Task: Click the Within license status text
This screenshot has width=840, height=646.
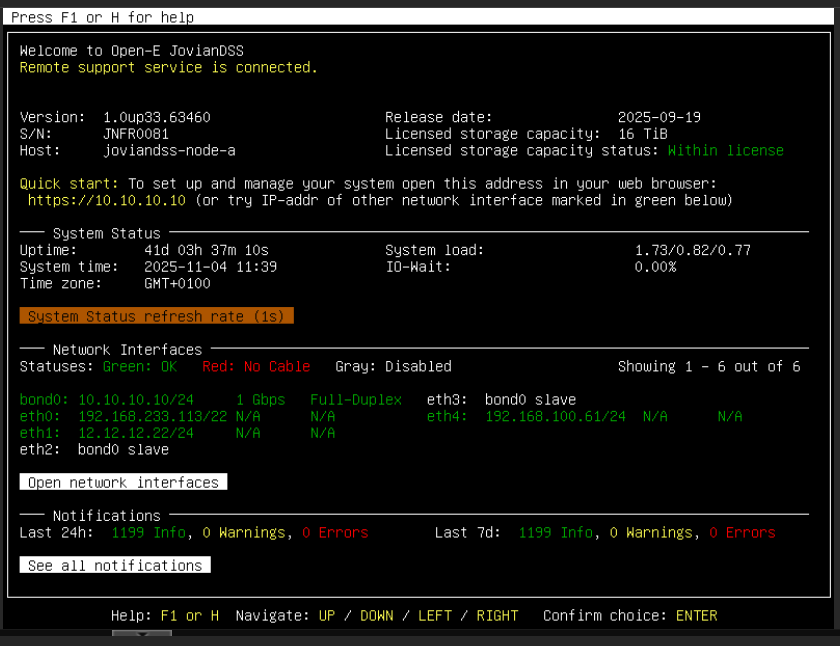Action: coord(725,150)
